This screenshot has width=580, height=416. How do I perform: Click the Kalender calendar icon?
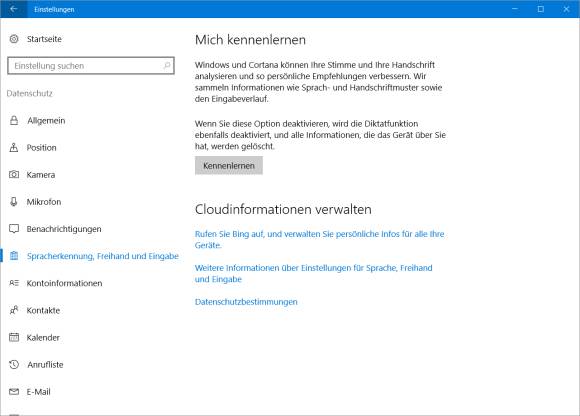point(14,337)
